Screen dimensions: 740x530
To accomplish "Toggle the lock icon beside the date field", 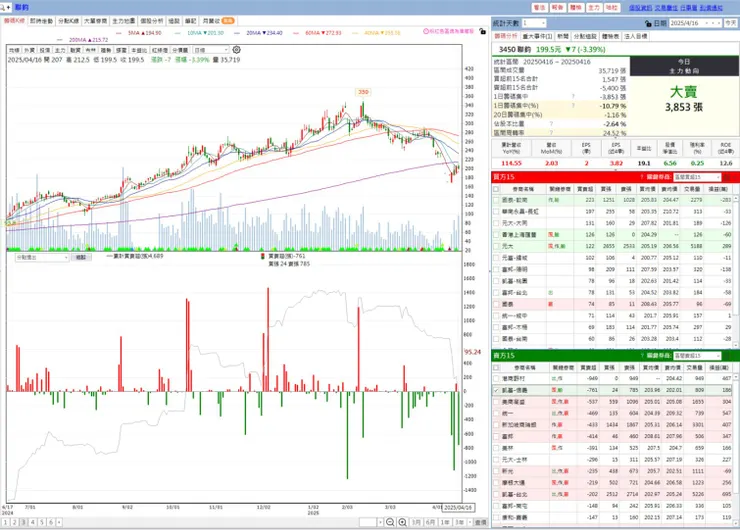I will coord(648,23).
